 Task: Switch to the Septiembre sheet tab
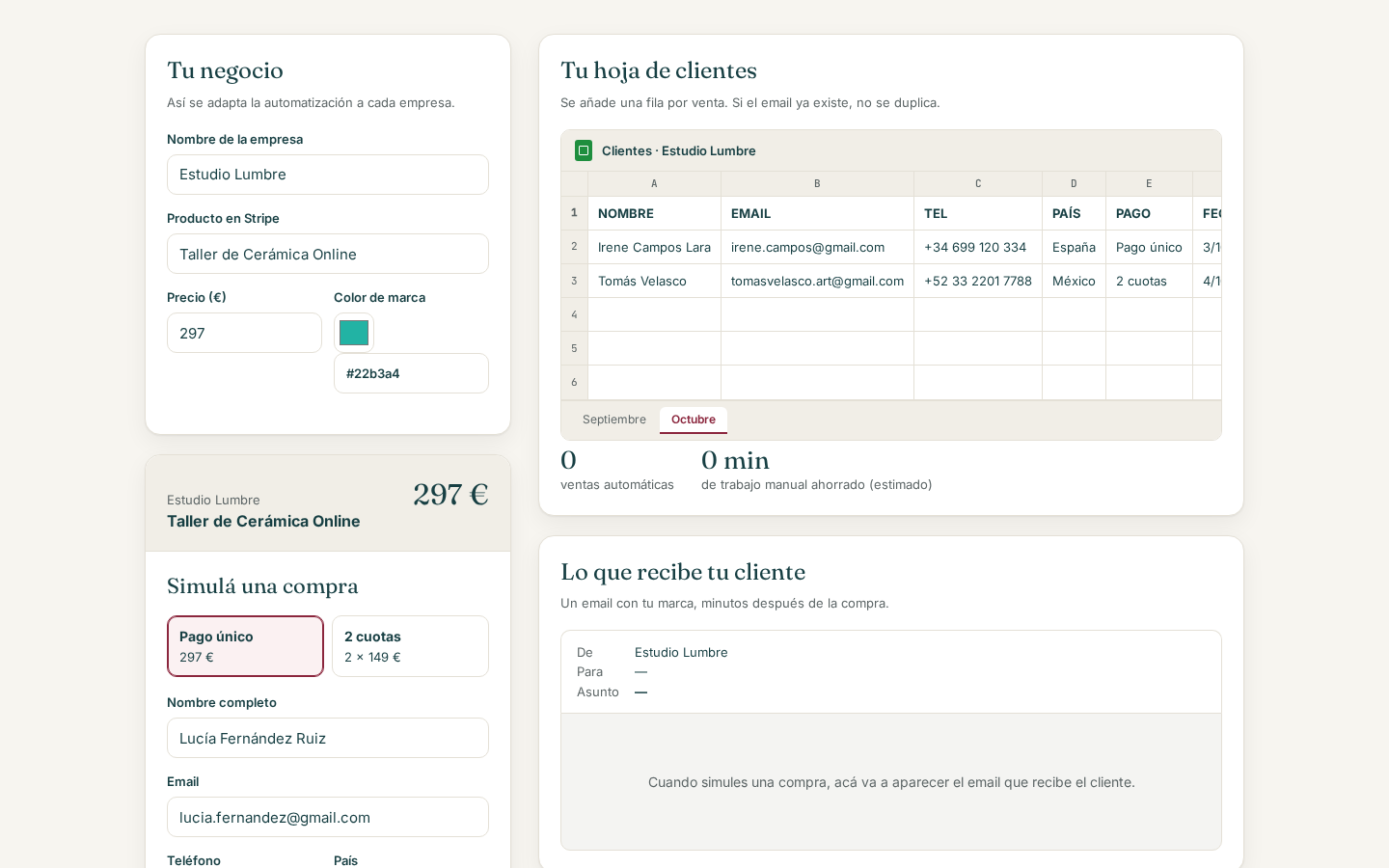tap(614, 420)
